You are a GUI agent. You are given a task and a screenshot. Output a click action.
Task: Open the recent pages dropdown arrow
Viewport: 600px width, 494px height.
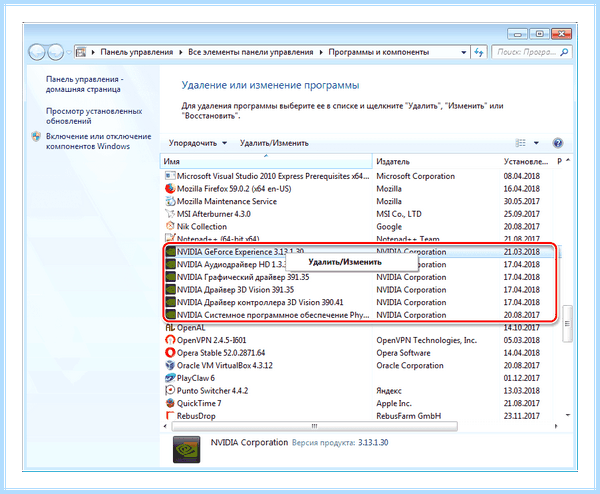69,52
